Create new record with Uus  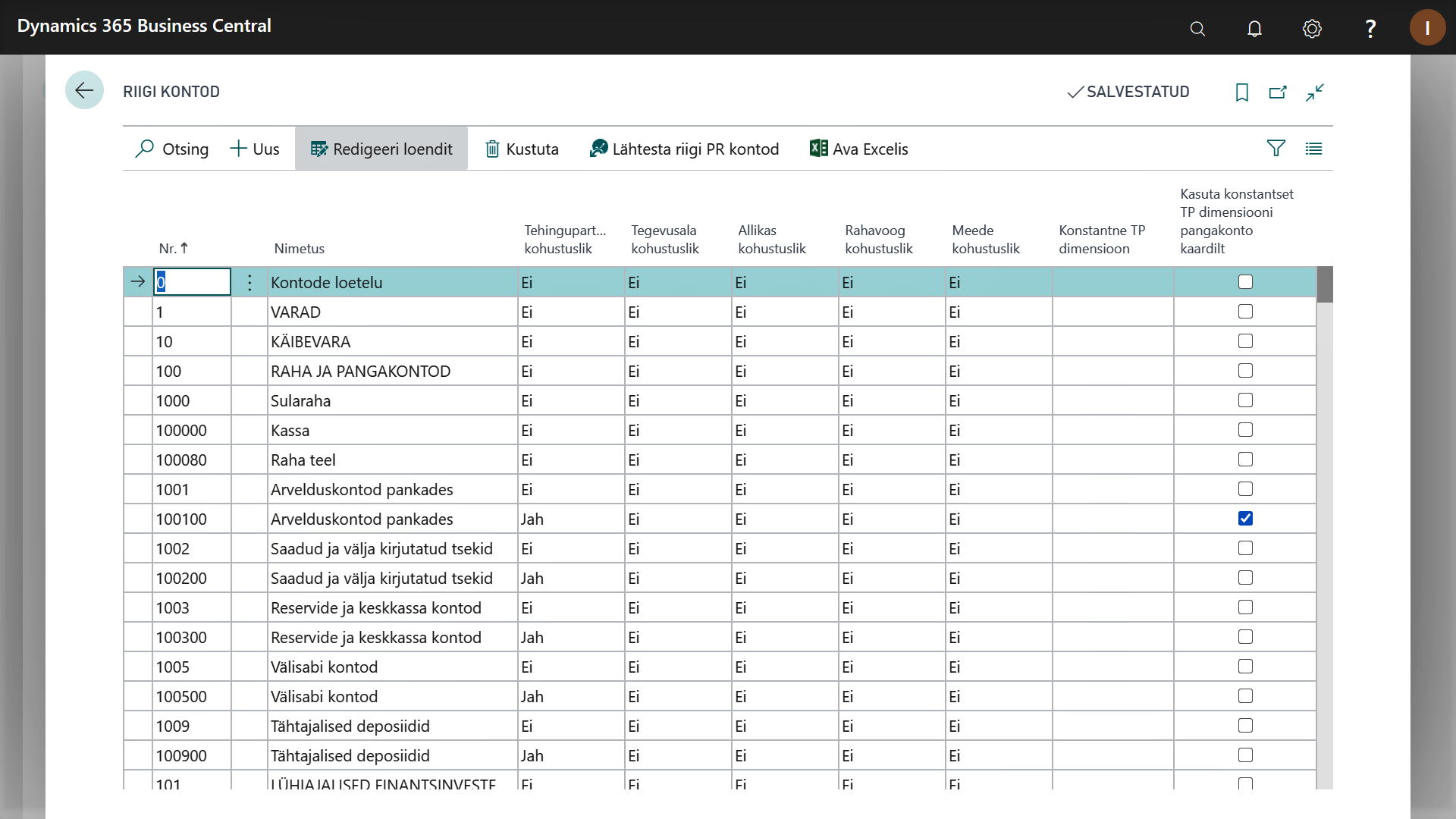[x=255, y=149]
